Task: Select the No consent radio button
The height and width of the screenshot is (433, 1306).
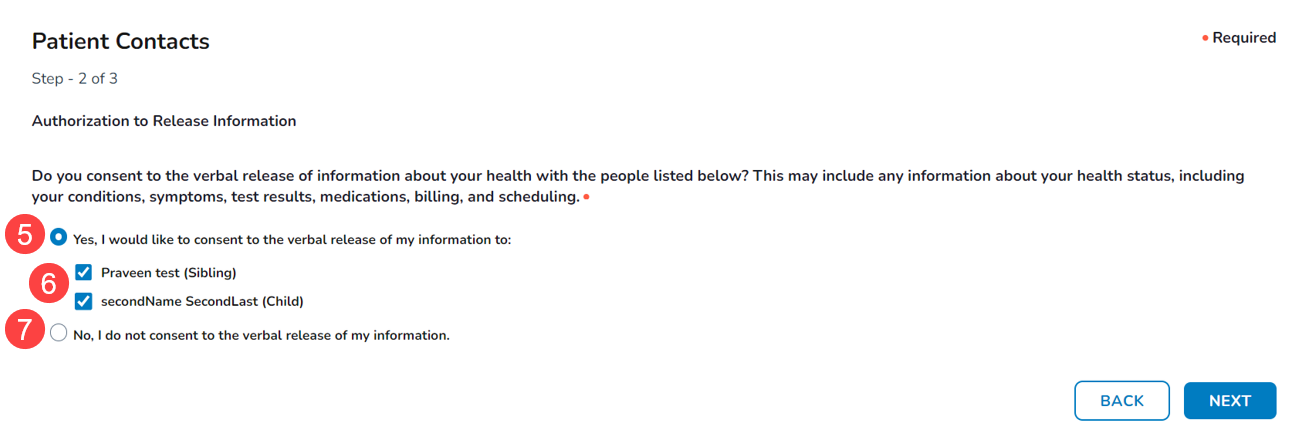Action: (59, 334)
